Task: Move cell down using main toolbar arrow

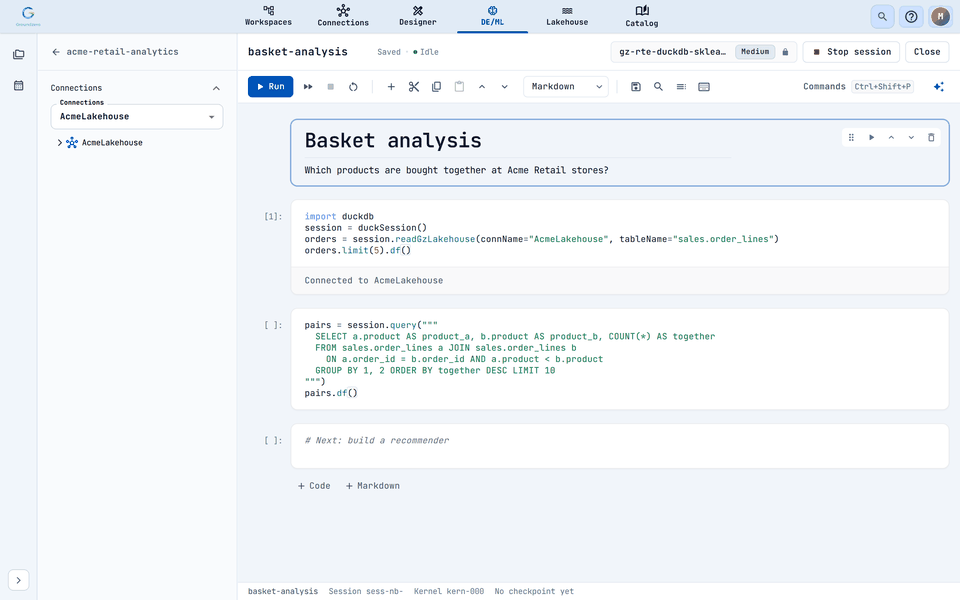Action: (504, 87)
